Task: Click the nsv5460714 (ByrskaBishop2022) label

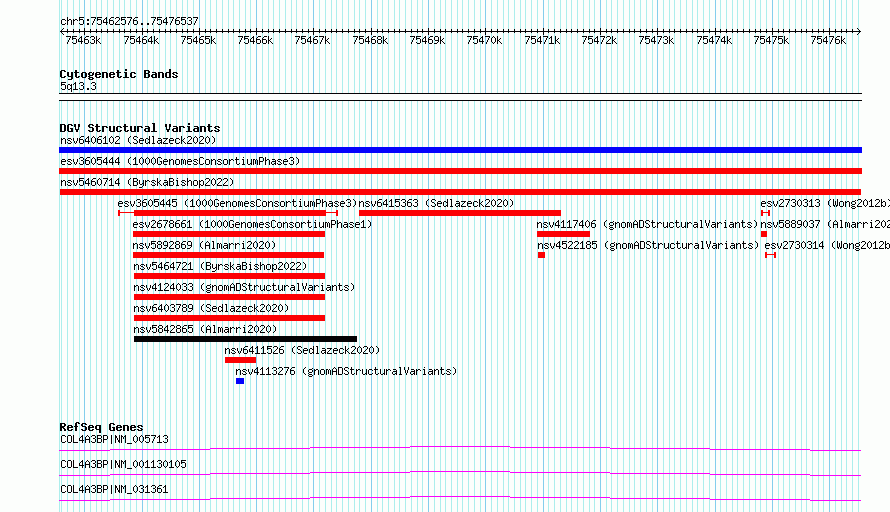Action: coord(147,182)
